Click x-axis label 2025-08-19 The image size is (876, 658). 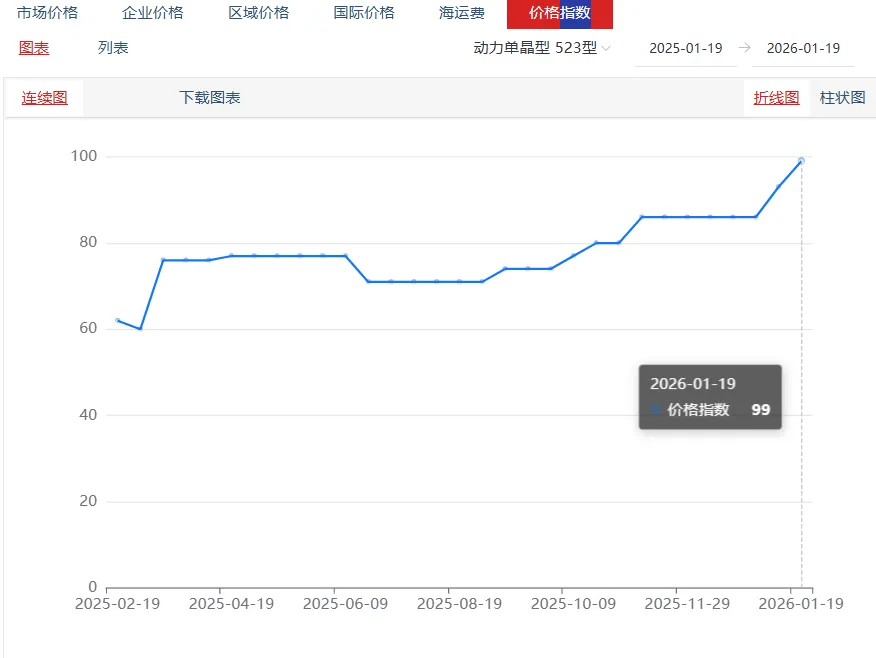[459, 604]
